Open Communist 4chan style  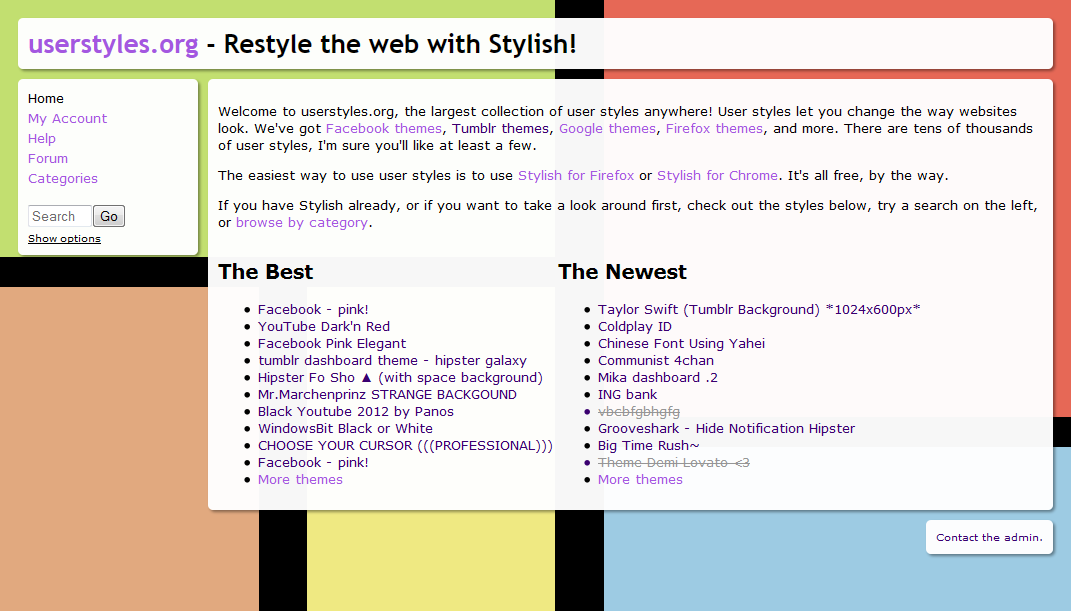[656, 360]
